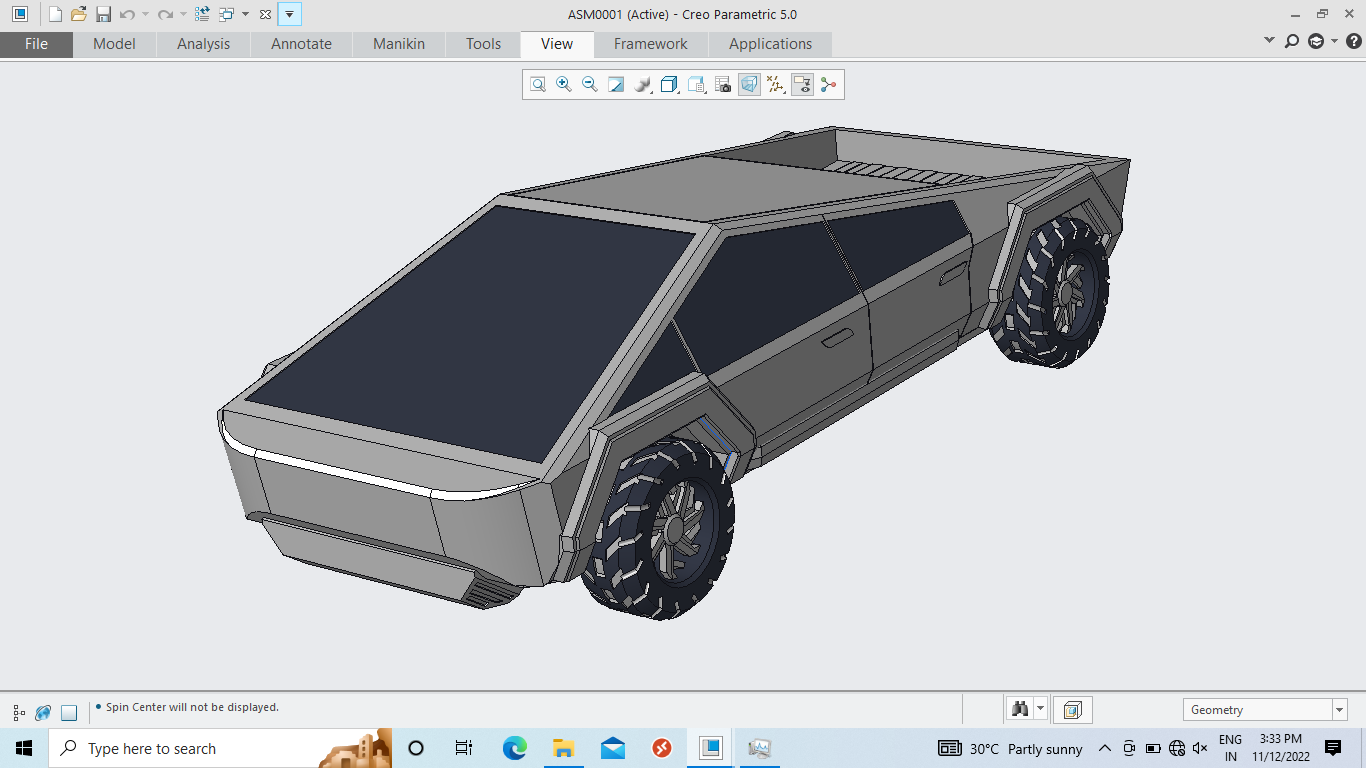The width and height of the screenshot is (1366, 768).
Task: Open the Learning Connector graduation-cap icon
Action: [1316, 42]
